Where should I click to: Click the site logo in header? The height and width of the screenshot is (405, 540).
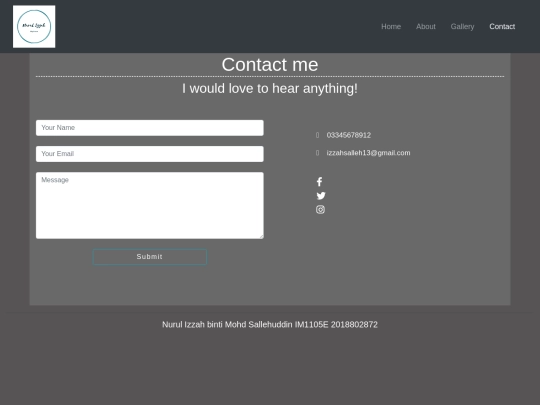pyautogui.click(x=34, y=27)
